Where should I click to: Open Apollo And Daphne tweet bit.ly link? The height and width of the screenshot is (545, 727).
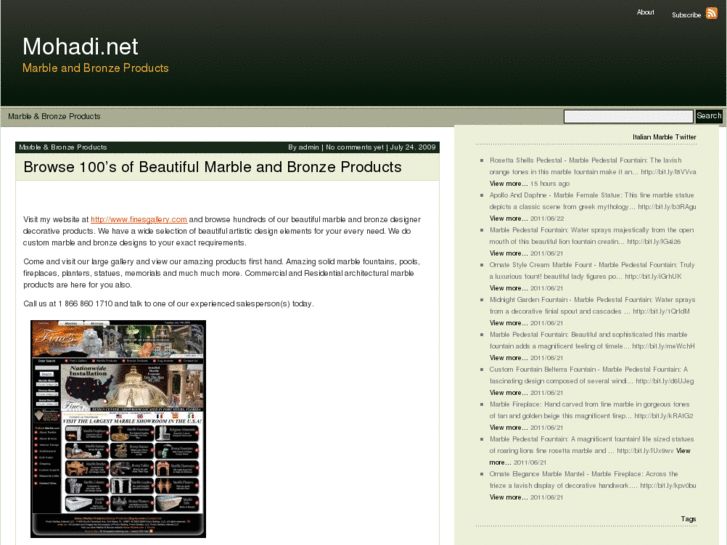pos(667,207)
